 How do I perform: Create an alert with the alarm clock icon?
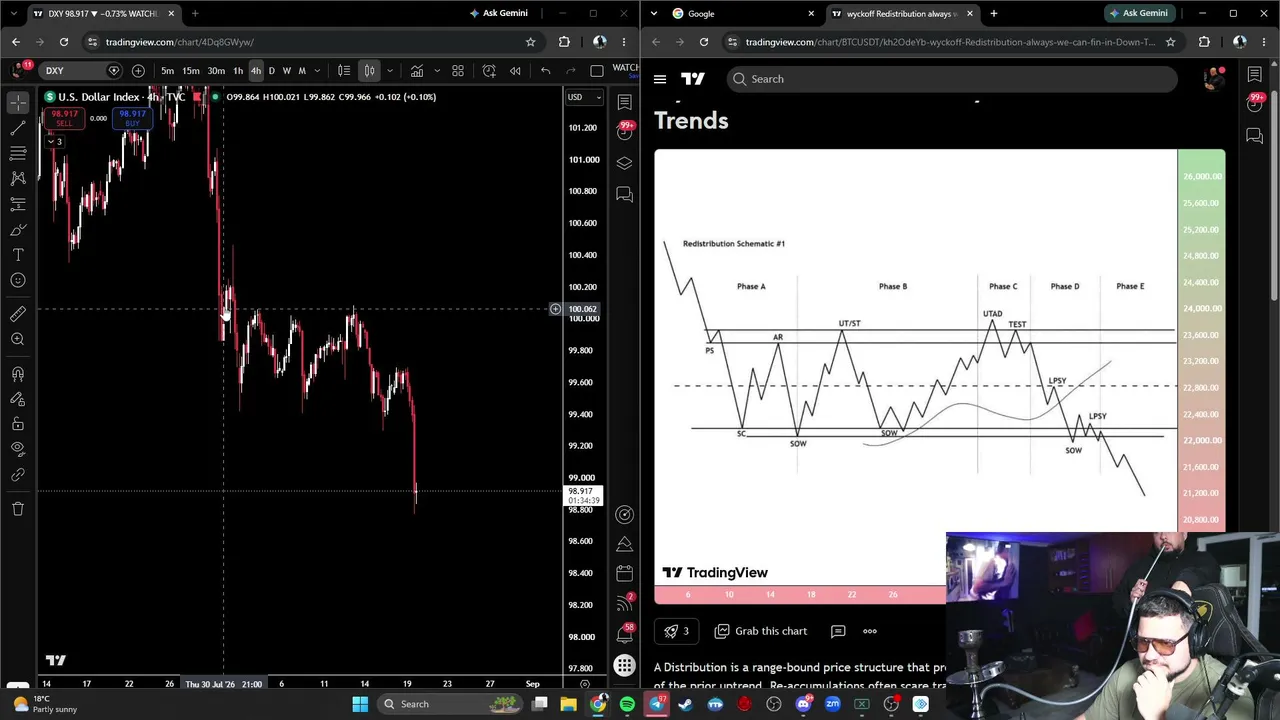point(489,71)
